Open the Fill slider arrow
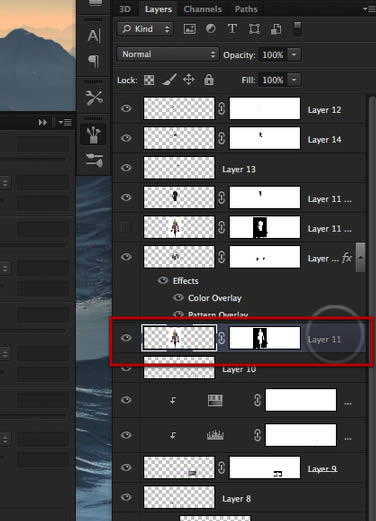 [x=294, y=80]
